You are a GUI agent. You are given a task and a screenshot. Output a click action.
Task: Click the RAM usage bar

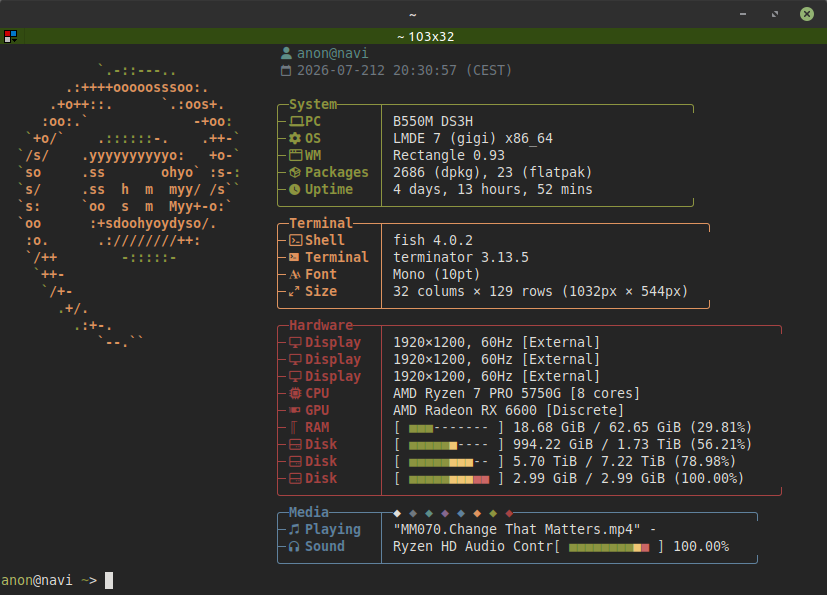coord(449,428)
